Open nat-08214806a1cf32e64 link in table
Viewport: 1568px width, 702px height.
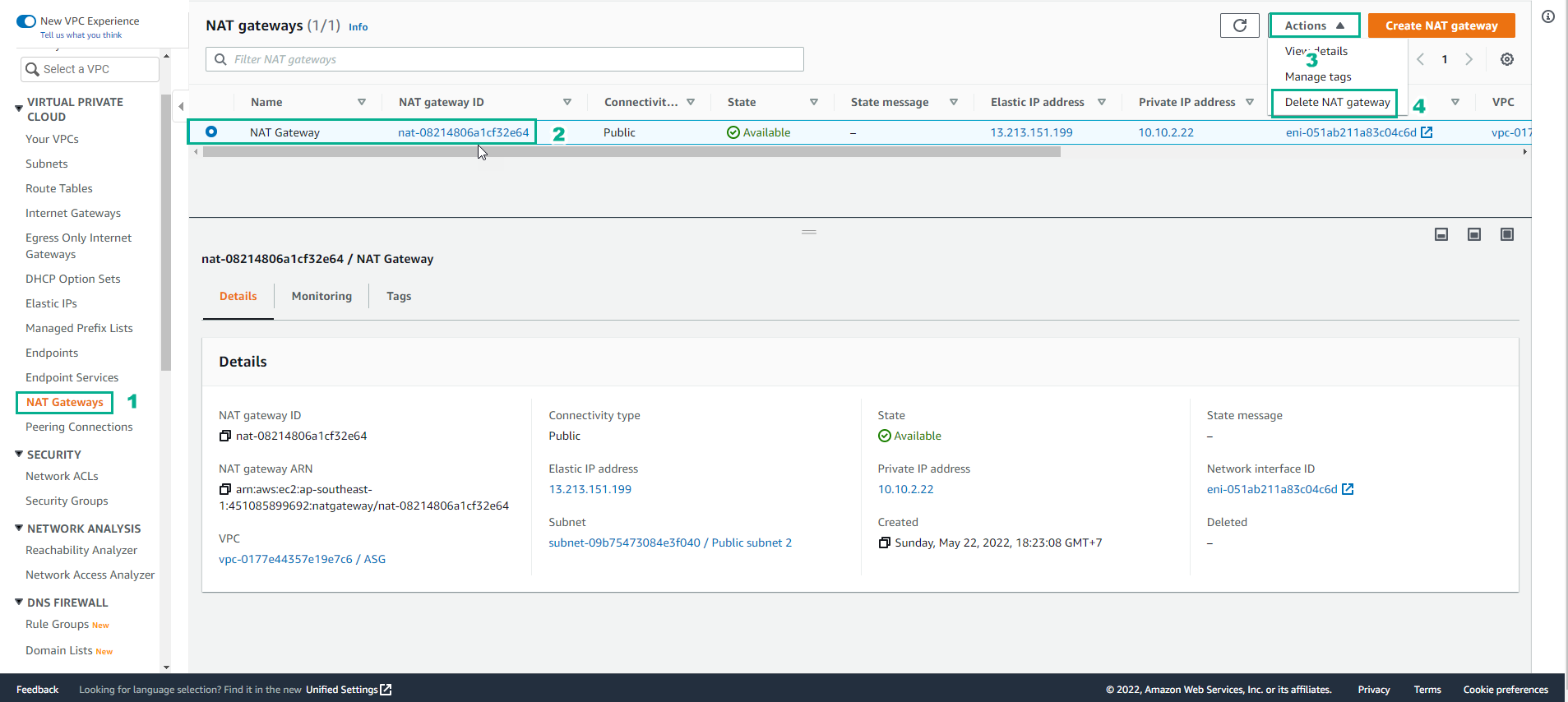(x=463, y=132)
